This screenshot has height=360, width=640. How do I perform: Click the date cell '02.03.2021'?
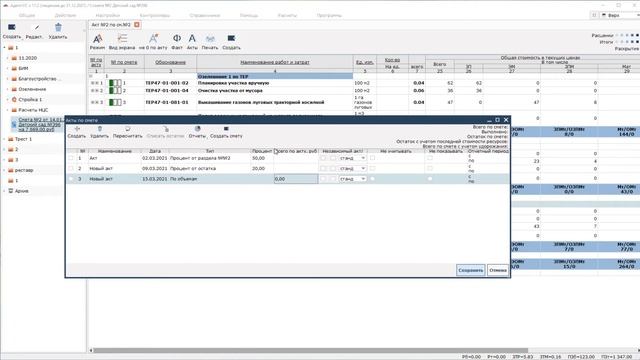(155, 158)
